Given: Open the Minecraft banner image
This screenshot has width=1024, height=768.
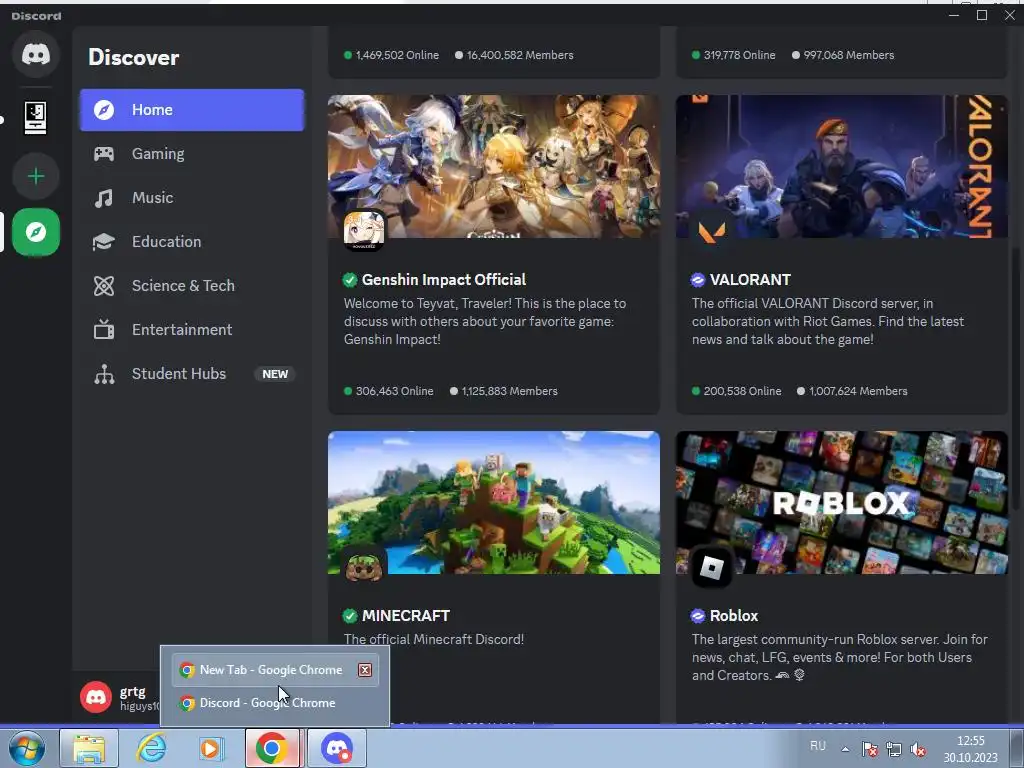Looking at the screenshot, I should tap(494, 502).
